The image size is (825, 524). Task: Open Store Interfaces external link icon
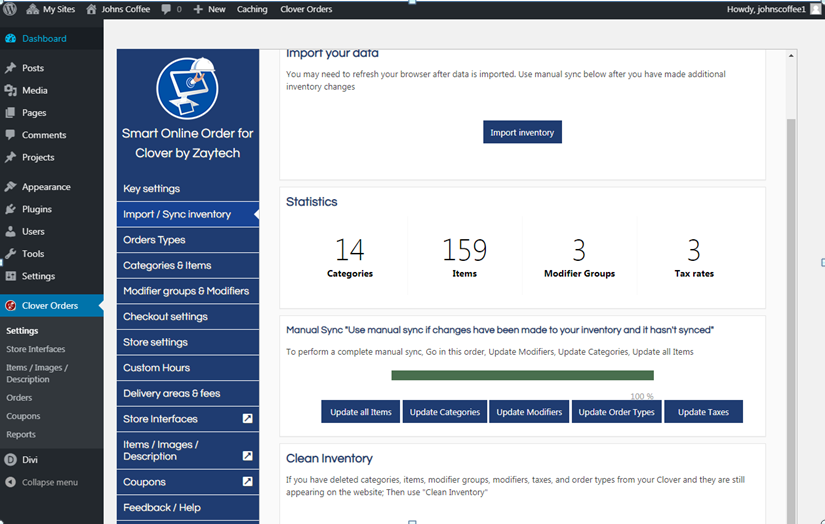click(x=247, y=419)
